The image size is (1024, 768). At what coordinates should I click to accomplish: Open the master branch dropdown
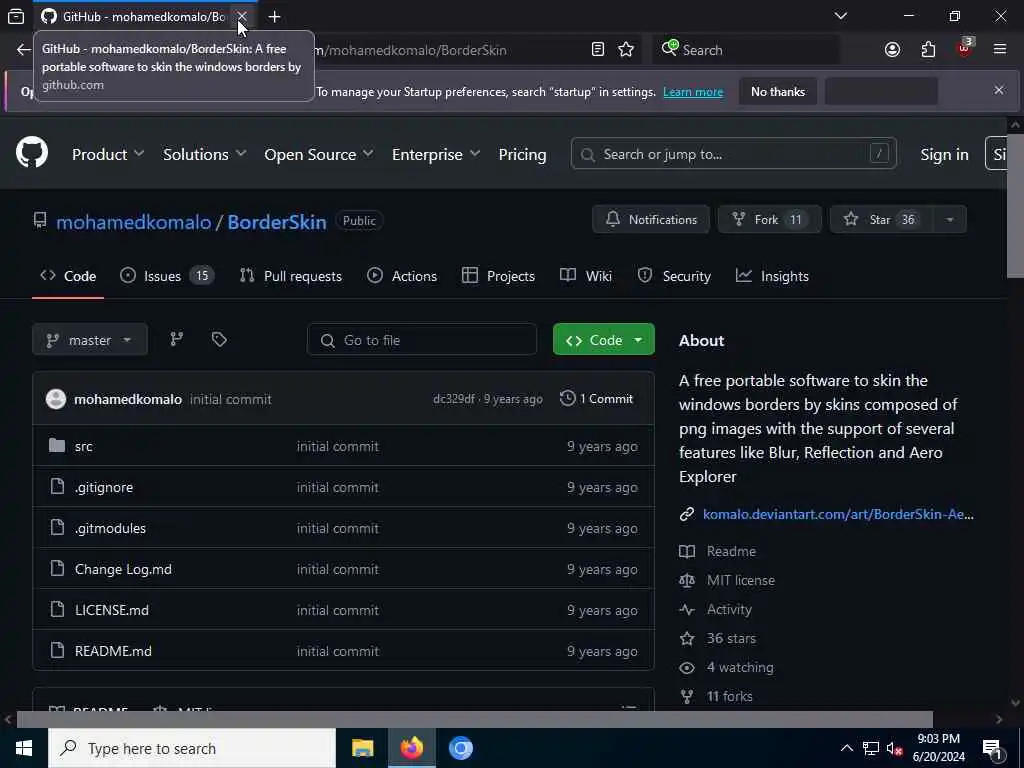[x=89, y=340]
